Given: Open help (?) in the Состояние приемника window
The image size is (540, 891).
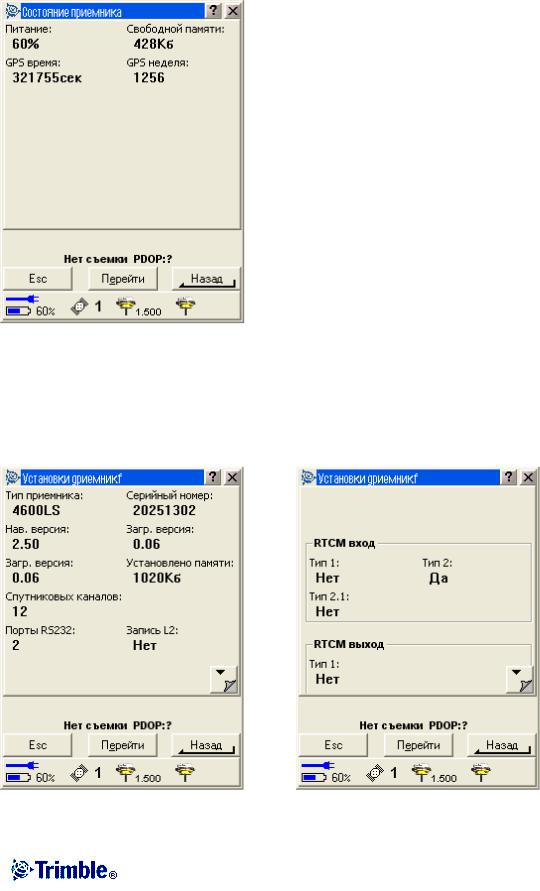Looking at the screenshot, I should 213,11.
